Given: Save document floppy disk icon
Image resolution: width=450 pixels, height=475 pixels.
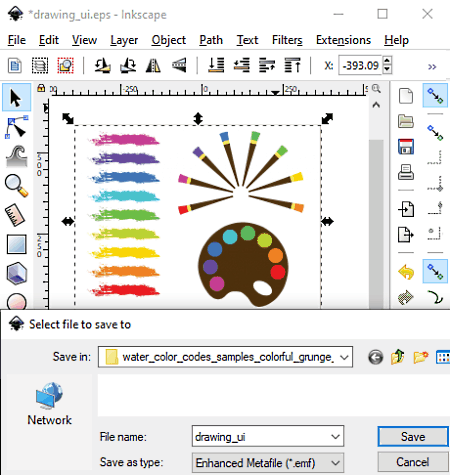Looking at the screenshot, I should click(x=406, y=146).
